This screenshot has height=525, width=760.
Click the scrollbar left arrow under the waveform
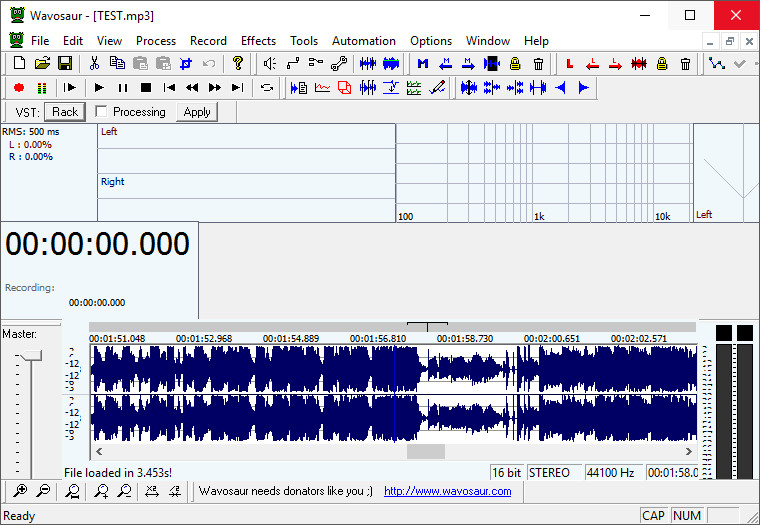coord(99,451)
